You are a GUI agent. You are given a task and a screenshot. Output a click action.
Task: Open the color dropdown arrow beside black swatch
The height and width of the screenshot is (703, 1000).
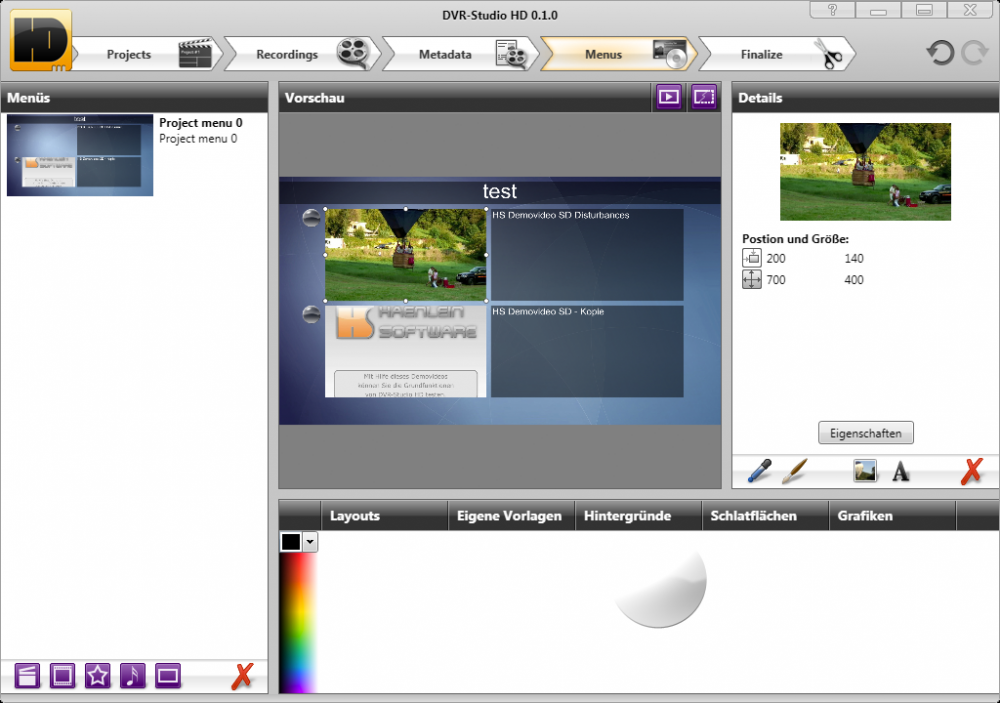[310, 542]
